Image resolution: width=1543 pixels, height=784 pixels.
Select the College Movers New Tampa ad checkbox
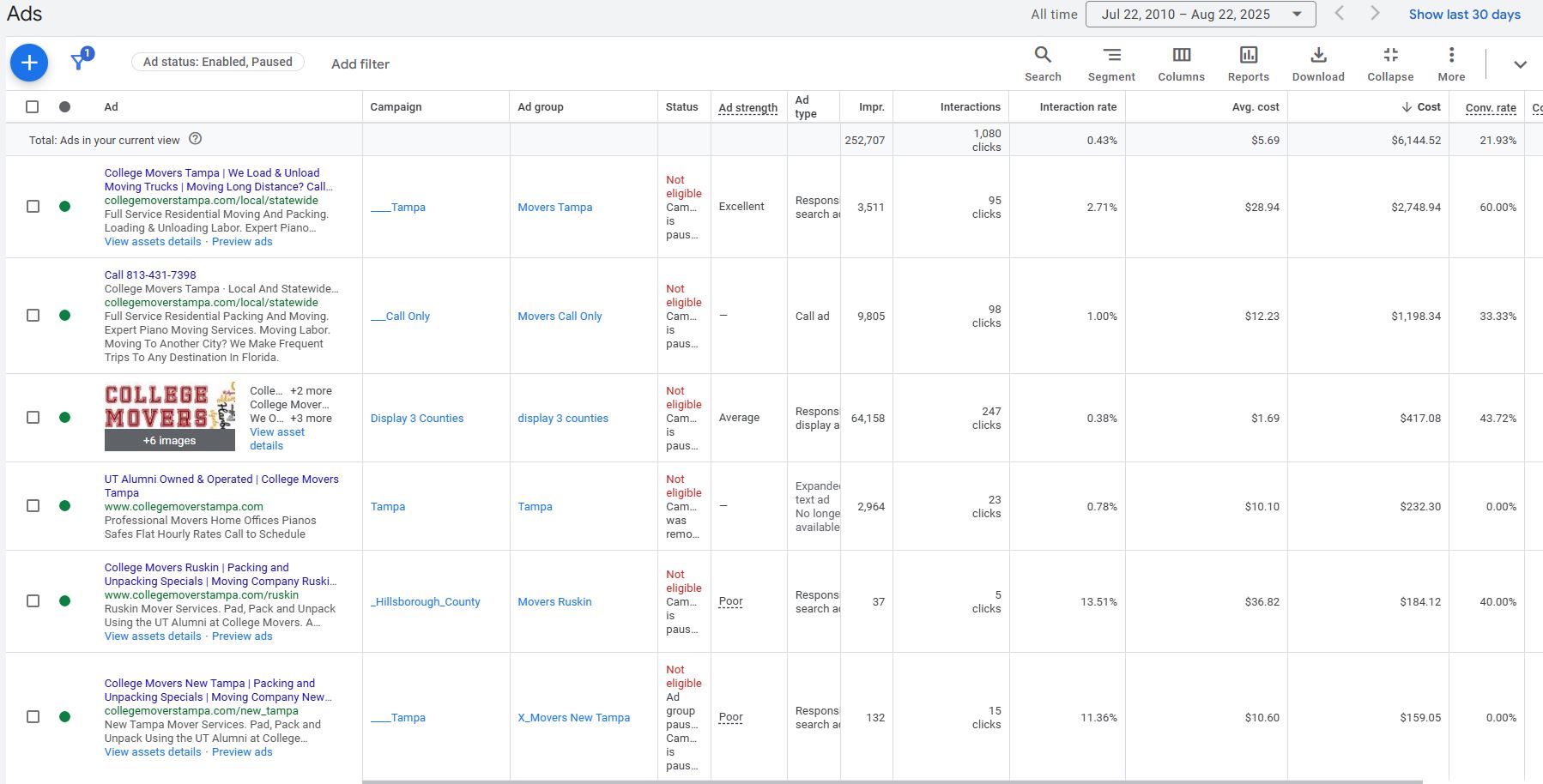pyautogui.click(x=33, y=716)
